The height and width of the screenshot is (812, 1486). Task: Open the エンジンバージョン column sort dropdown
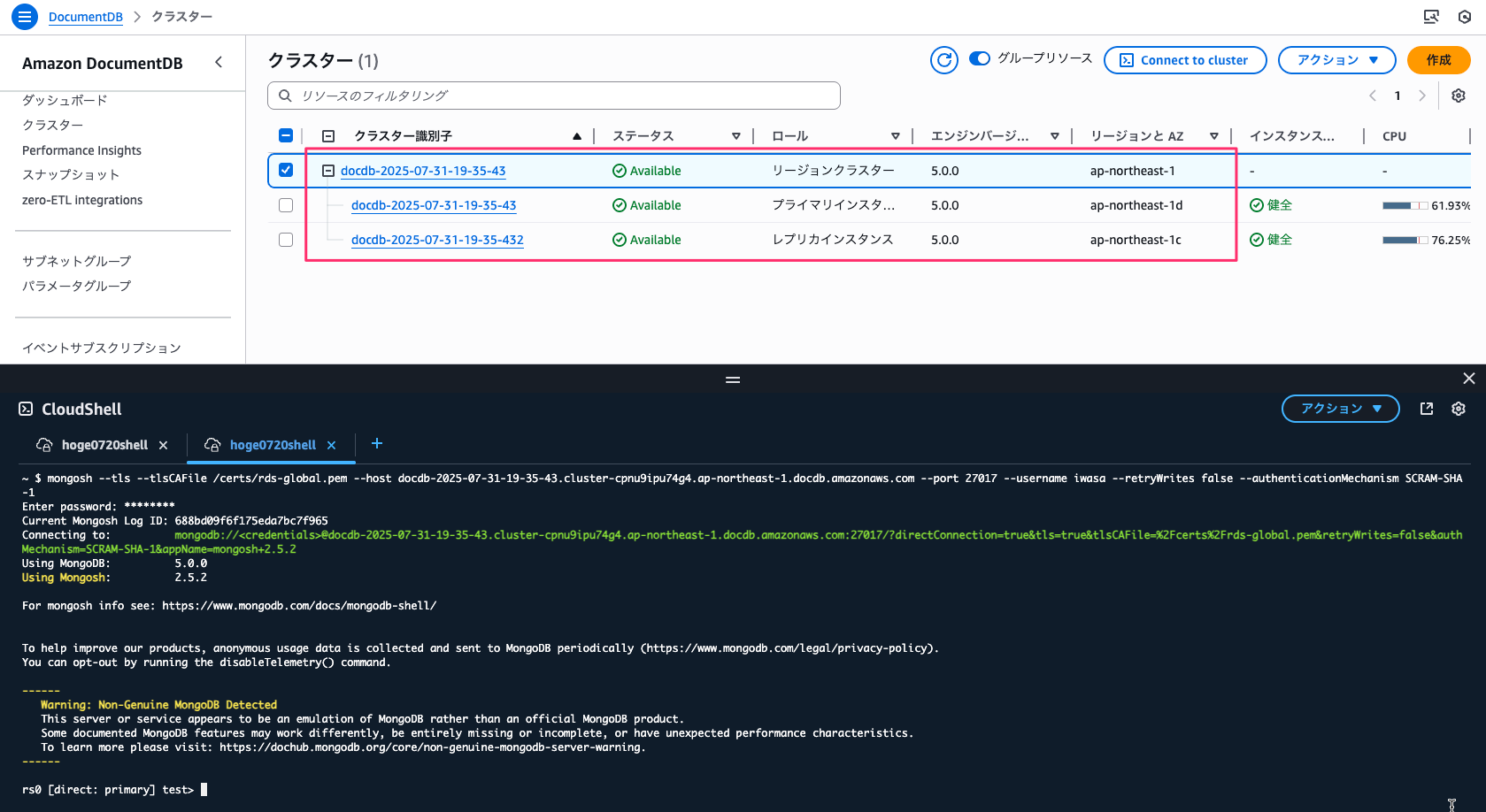(x=1055, y=136)
